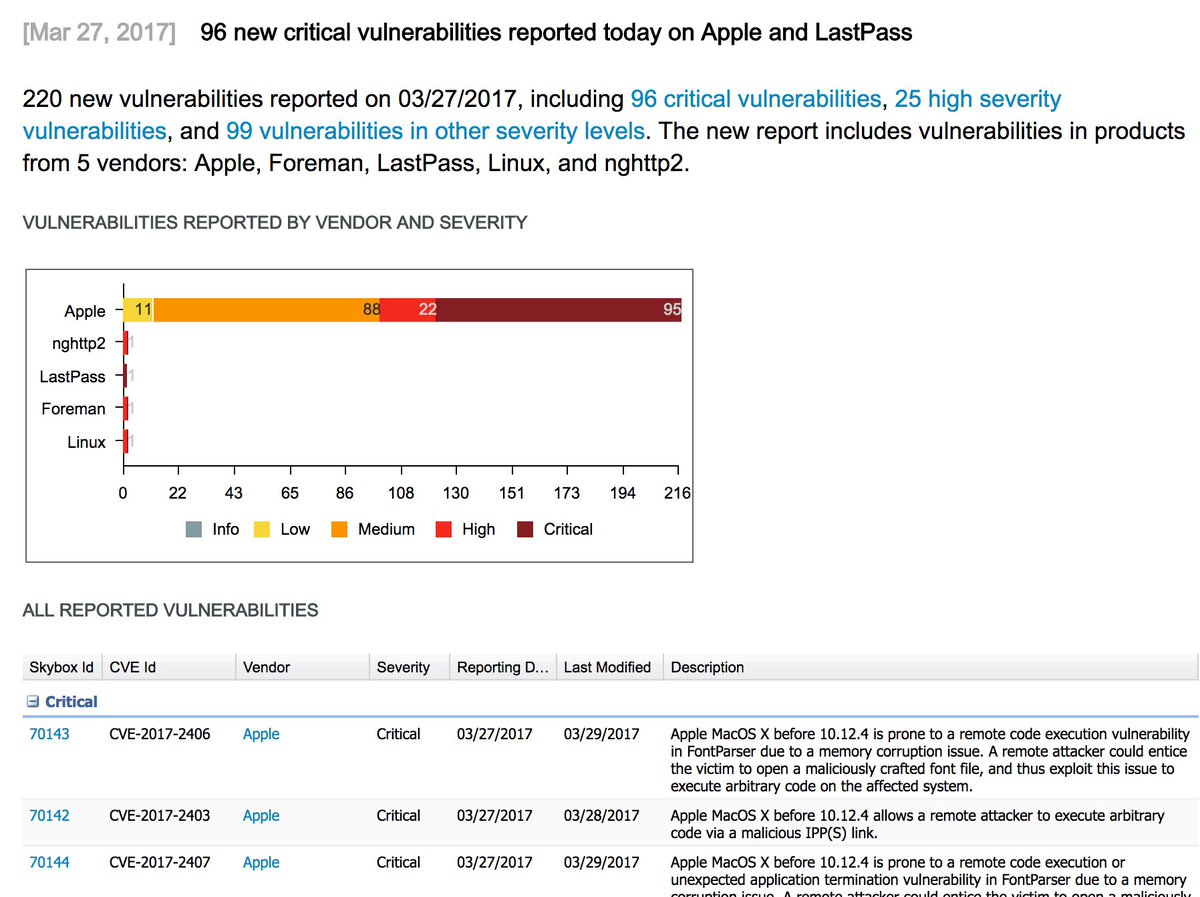Open Apple vendor link for CVE-2017-2403
The width and height of the screenshot is (1200, 897).
pyautogui.click(x=261, y=815)
